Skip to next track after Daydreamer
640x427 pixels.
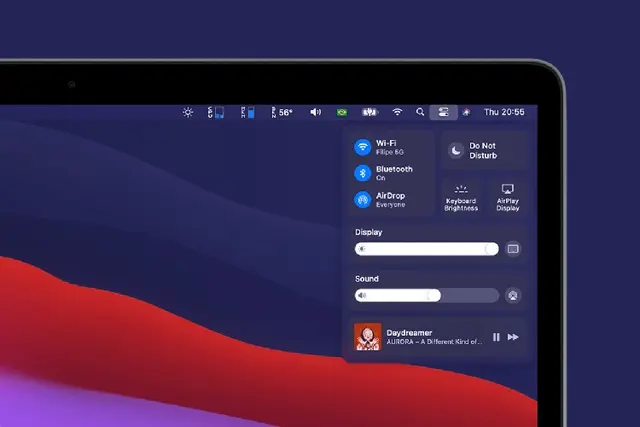point(513,337)
